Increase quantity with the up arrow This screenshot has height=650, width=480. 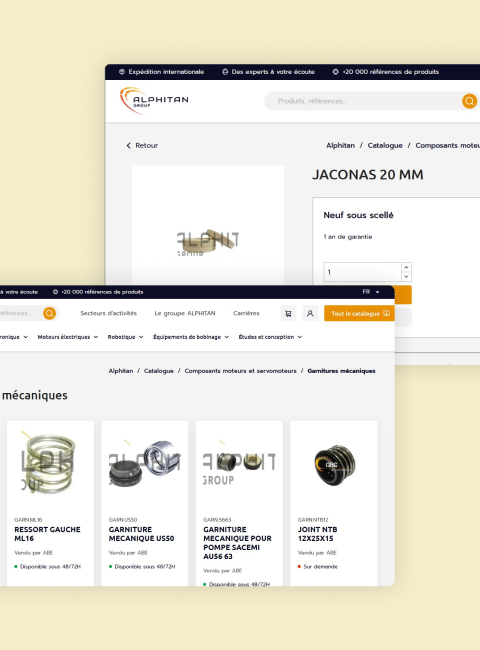pyautogui.click(x=406, y=267)
